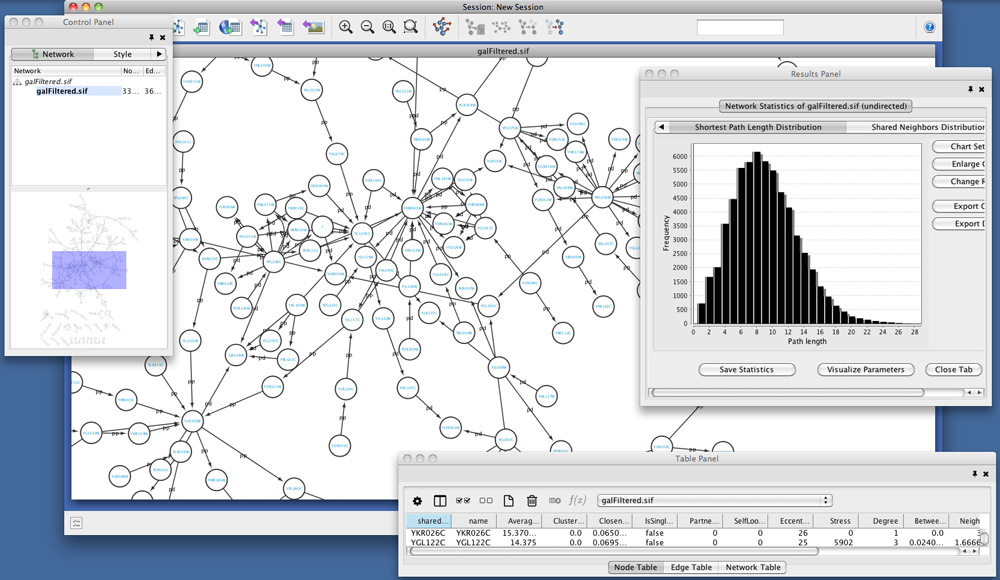Open the Style tab in Control Panel
Image resolution: width=1000 pixels, height=580 pixels.
122,54
